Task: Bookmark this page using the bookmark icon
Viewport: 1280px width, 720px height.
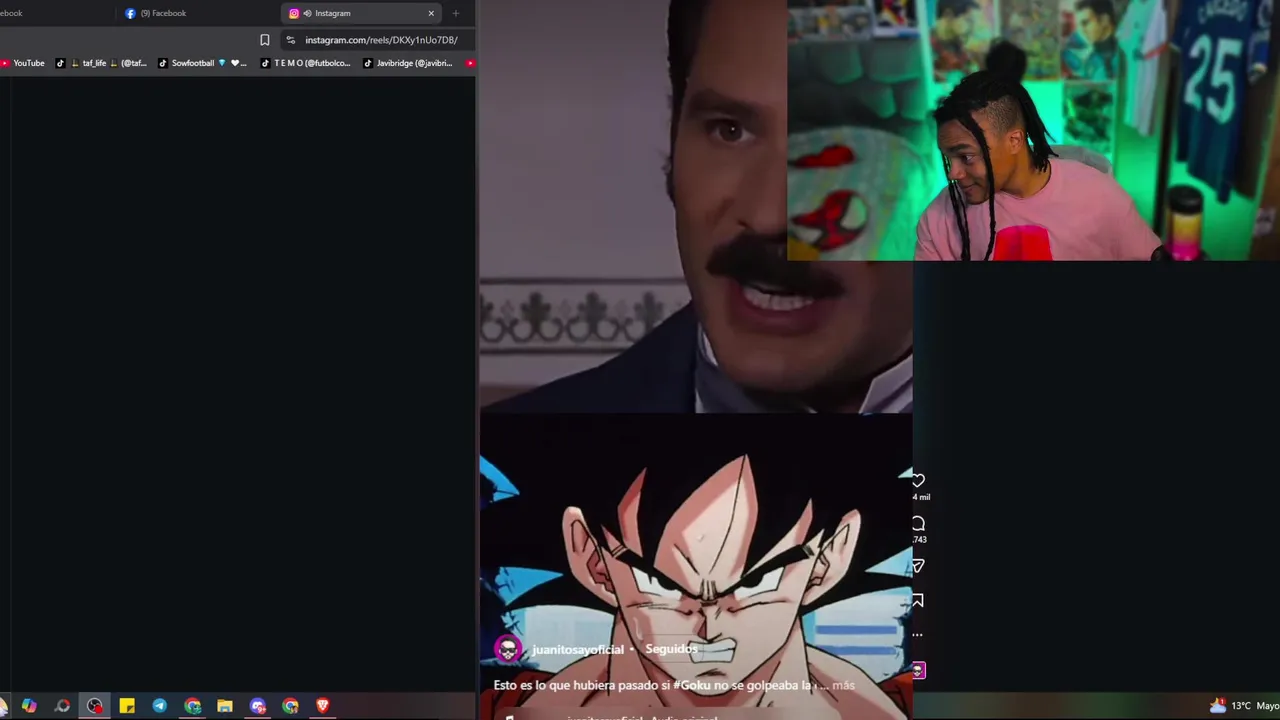Action: coord(264,40)
